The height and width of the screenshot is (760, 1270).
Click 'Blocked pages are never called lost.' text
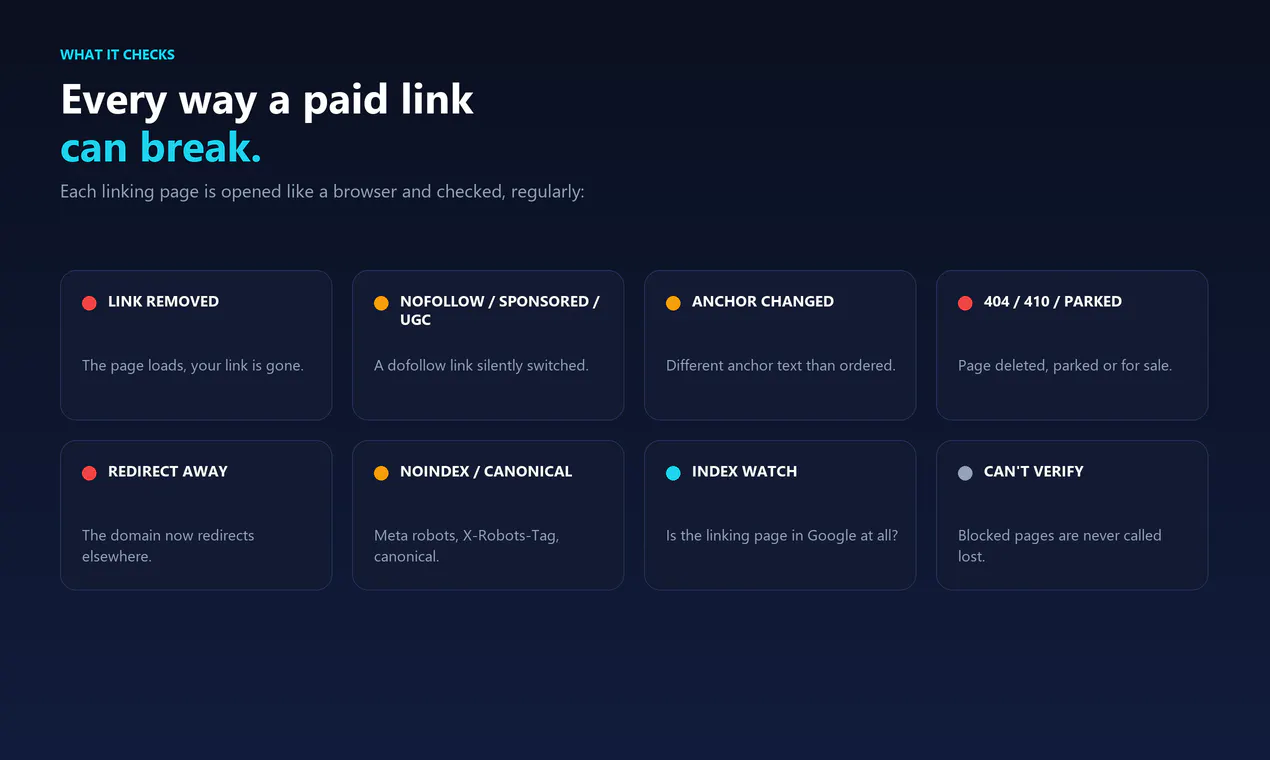click(x=1059, y=545)
